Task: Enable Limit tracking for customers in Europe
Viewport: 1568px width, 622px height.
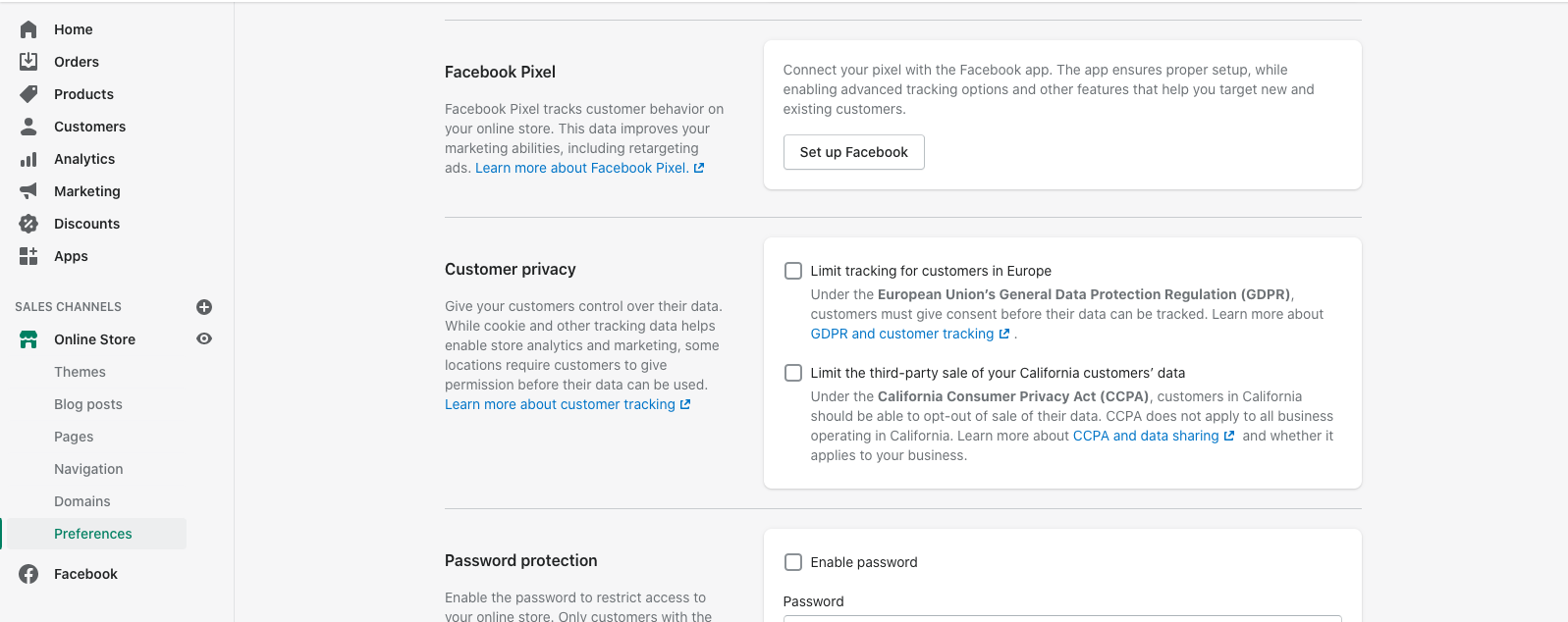Action: (793, 271)
